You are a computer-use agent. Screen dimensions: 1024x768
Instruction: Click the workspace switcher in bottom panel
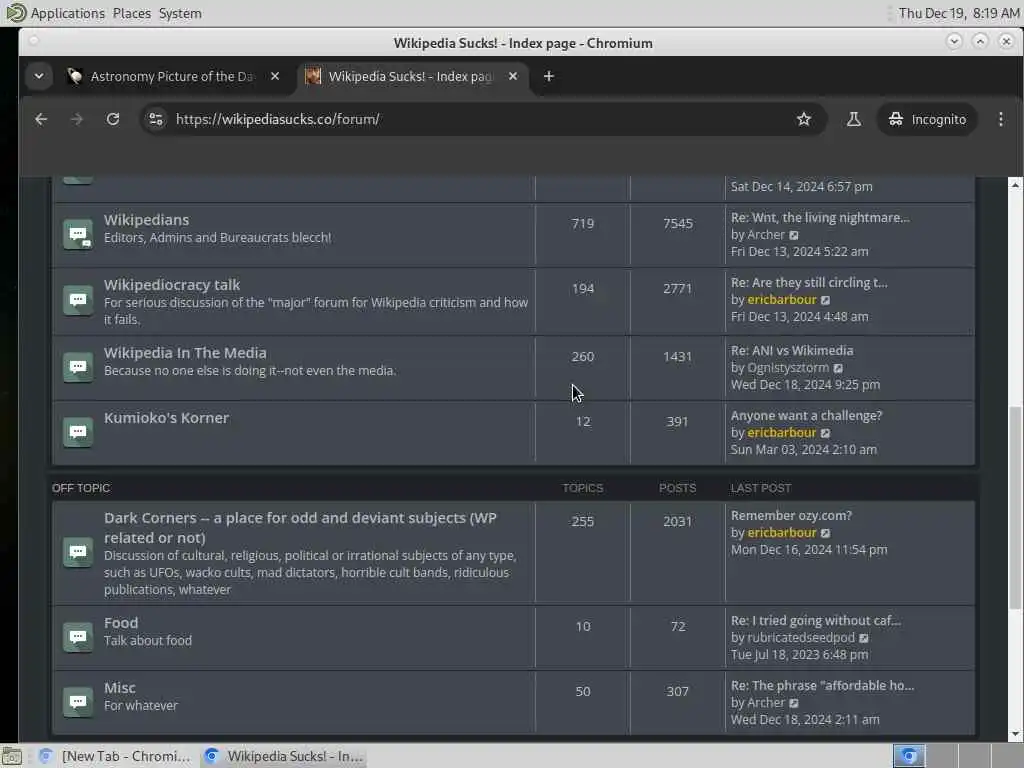coord(957,756)
